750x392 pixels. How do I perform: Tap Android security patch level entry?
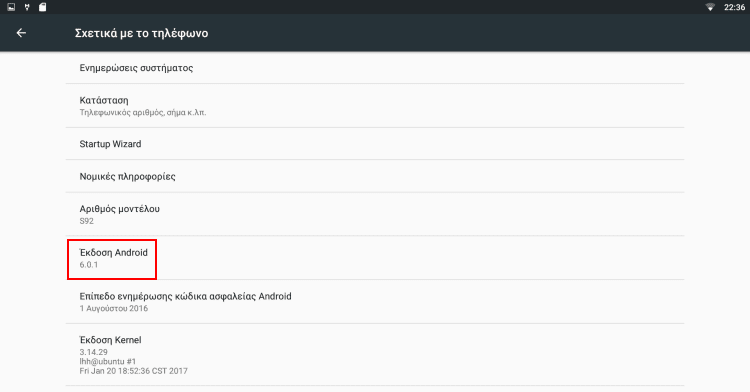click(x=375, y=302)
